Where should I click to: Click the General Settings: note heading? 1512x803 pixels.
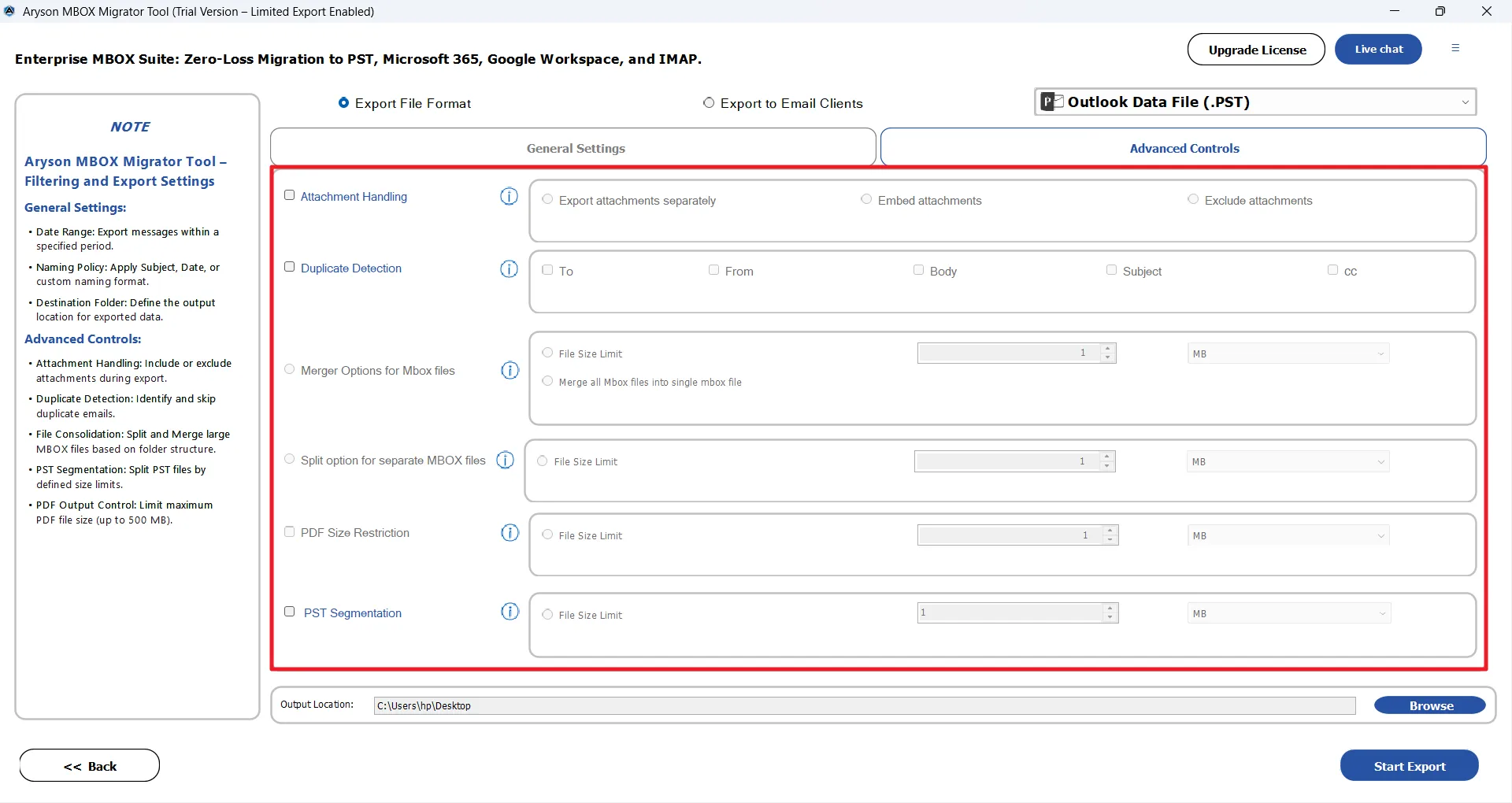tap(76, 208)
